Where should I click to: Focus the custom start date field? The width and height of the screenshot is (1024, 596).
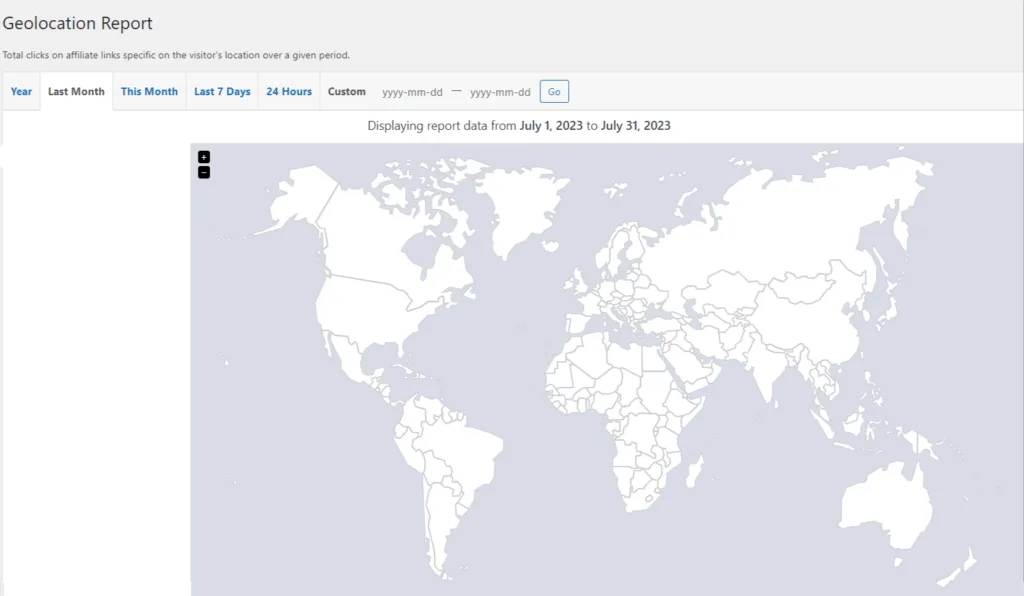pos(412,92)
